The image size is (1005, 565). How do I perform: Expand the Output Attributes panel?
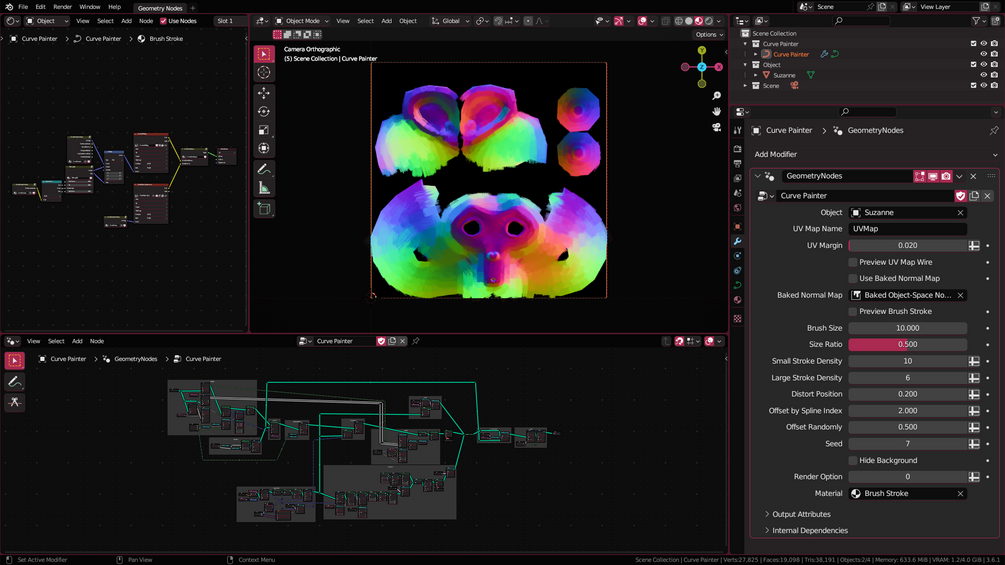pyautogui.click(x=801, y=514)
